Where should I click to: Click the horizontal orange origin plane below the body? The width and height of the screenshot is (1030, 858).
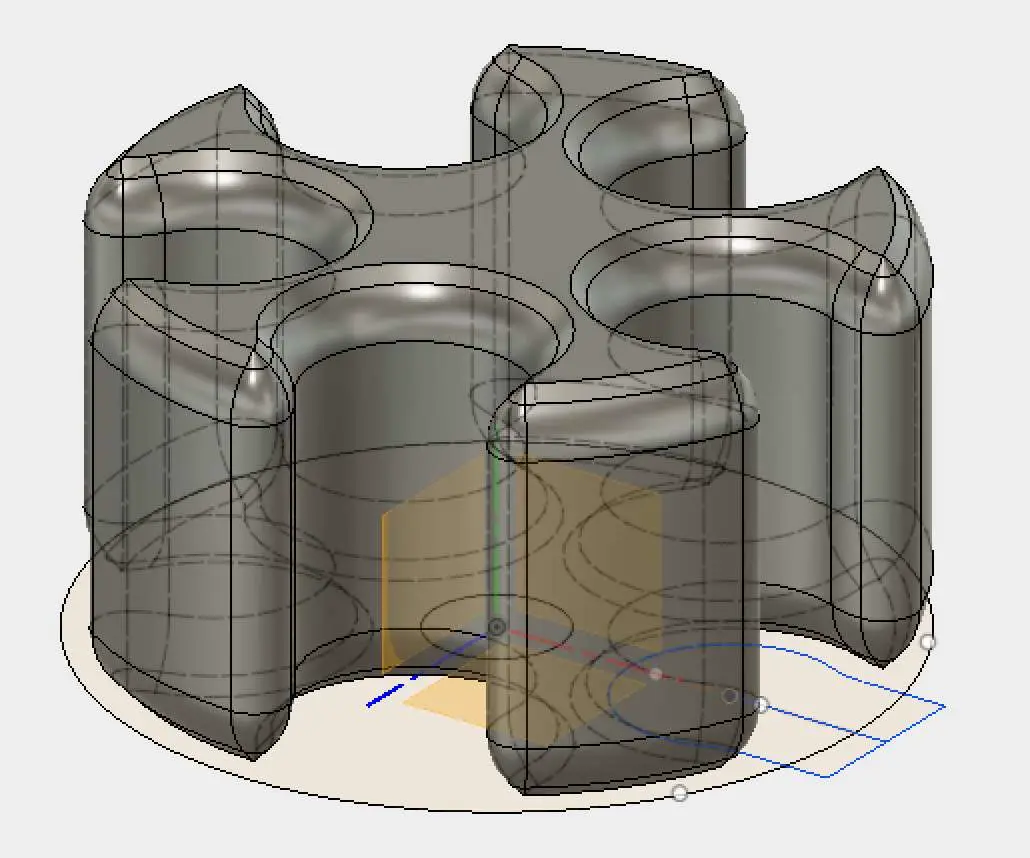pos(440,700)
